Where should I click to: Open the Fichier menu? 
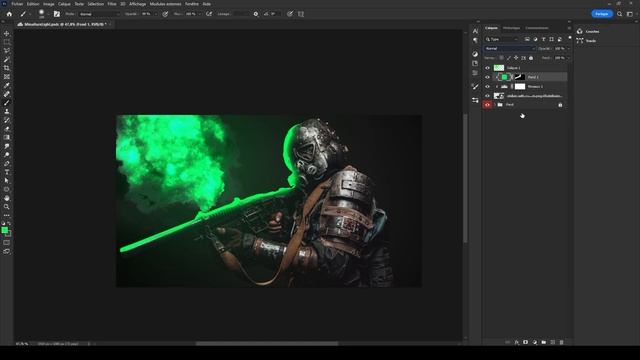point(17,4)
